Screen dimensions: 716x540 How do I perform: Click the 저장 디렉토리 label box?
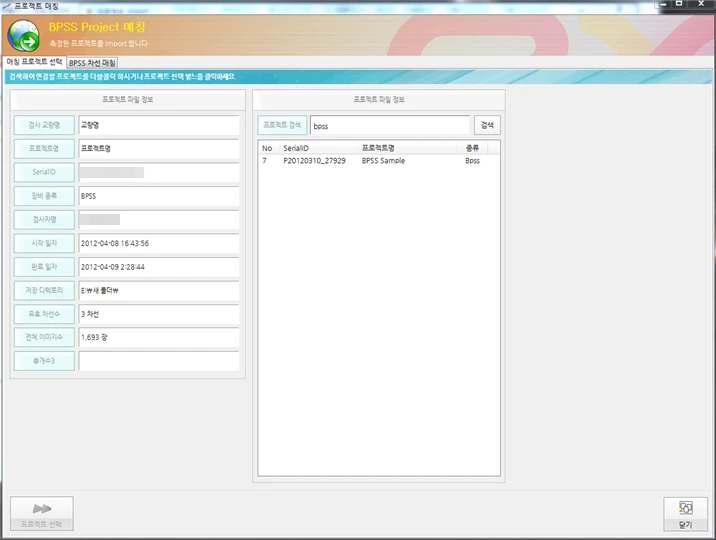pyautogui.click(x=44, y=290)
